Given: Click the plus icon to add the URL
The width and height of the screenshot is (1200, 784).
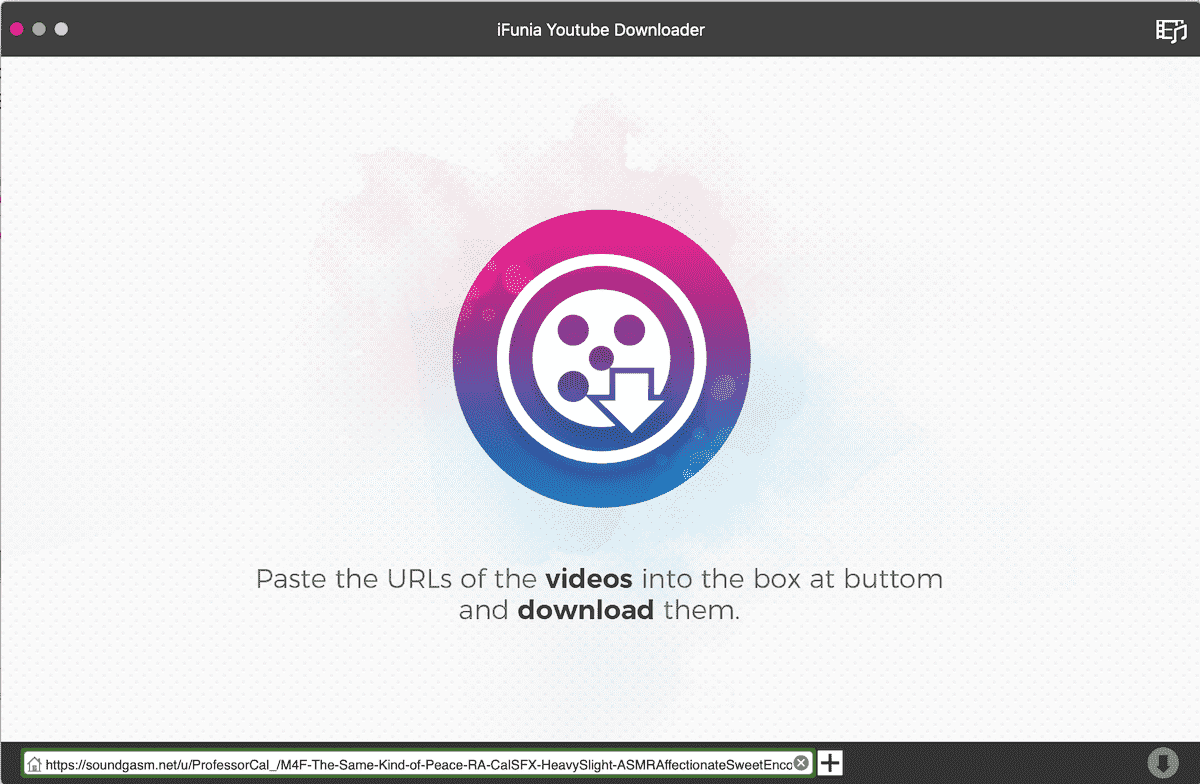Looking at the screenshot, I should [830, 764].
